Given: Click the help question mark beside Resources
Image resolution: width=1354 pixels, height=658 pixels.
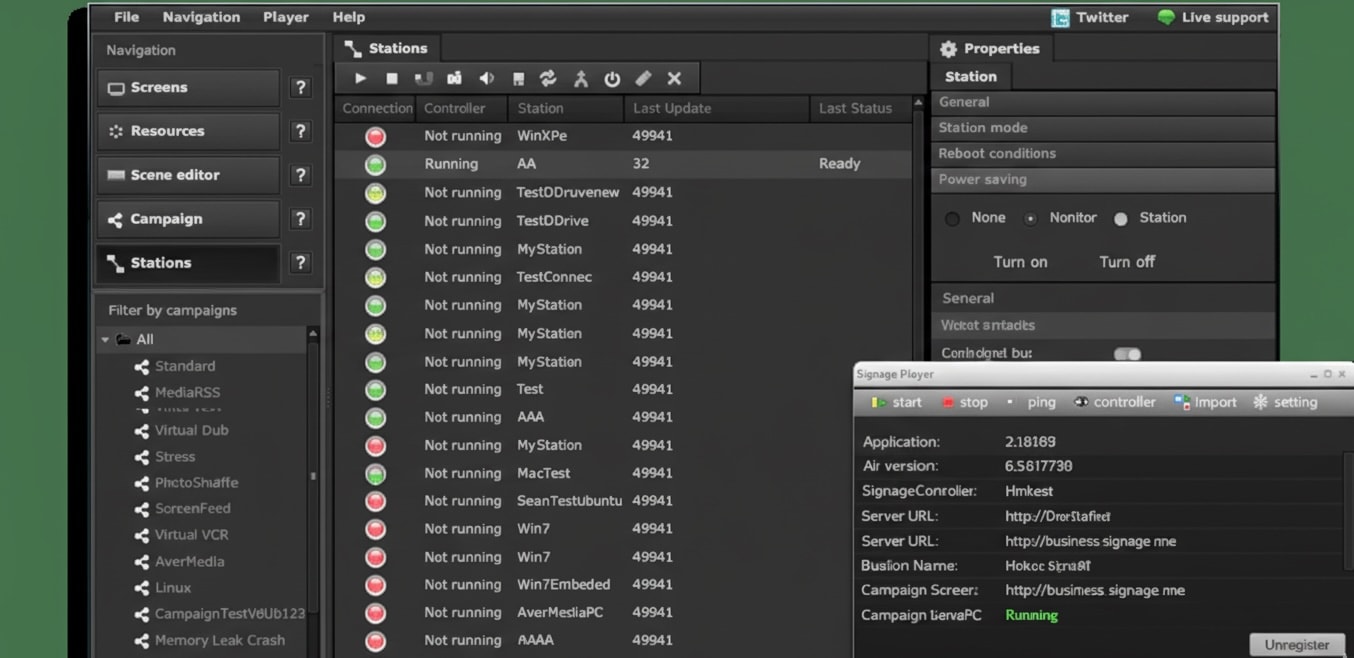Looking at the screenshot, I should tap(300, 131).
